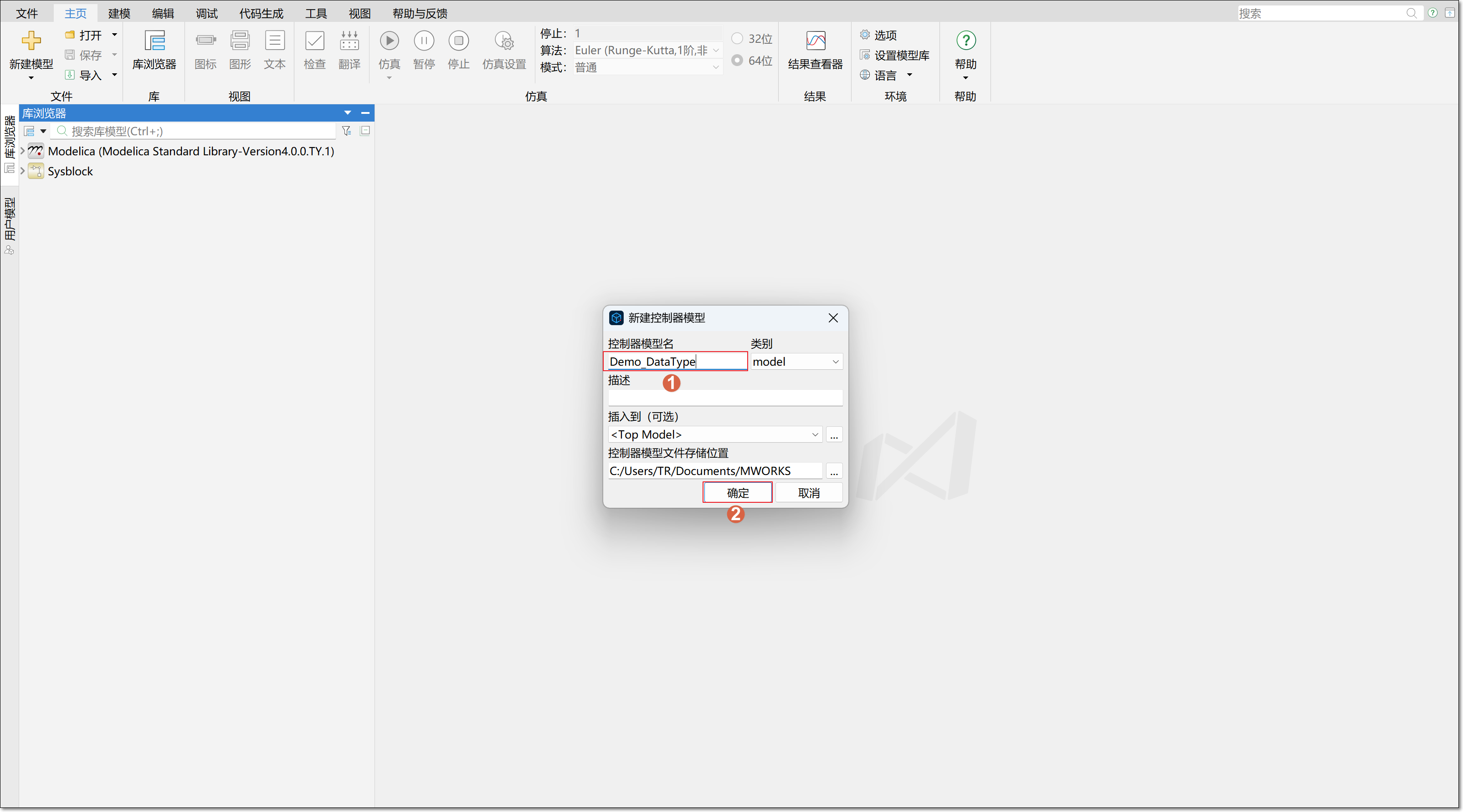This screenshot has height=812, width=1463.
Task: Pause simulation (暂停) icon
Action: (424, 41)
